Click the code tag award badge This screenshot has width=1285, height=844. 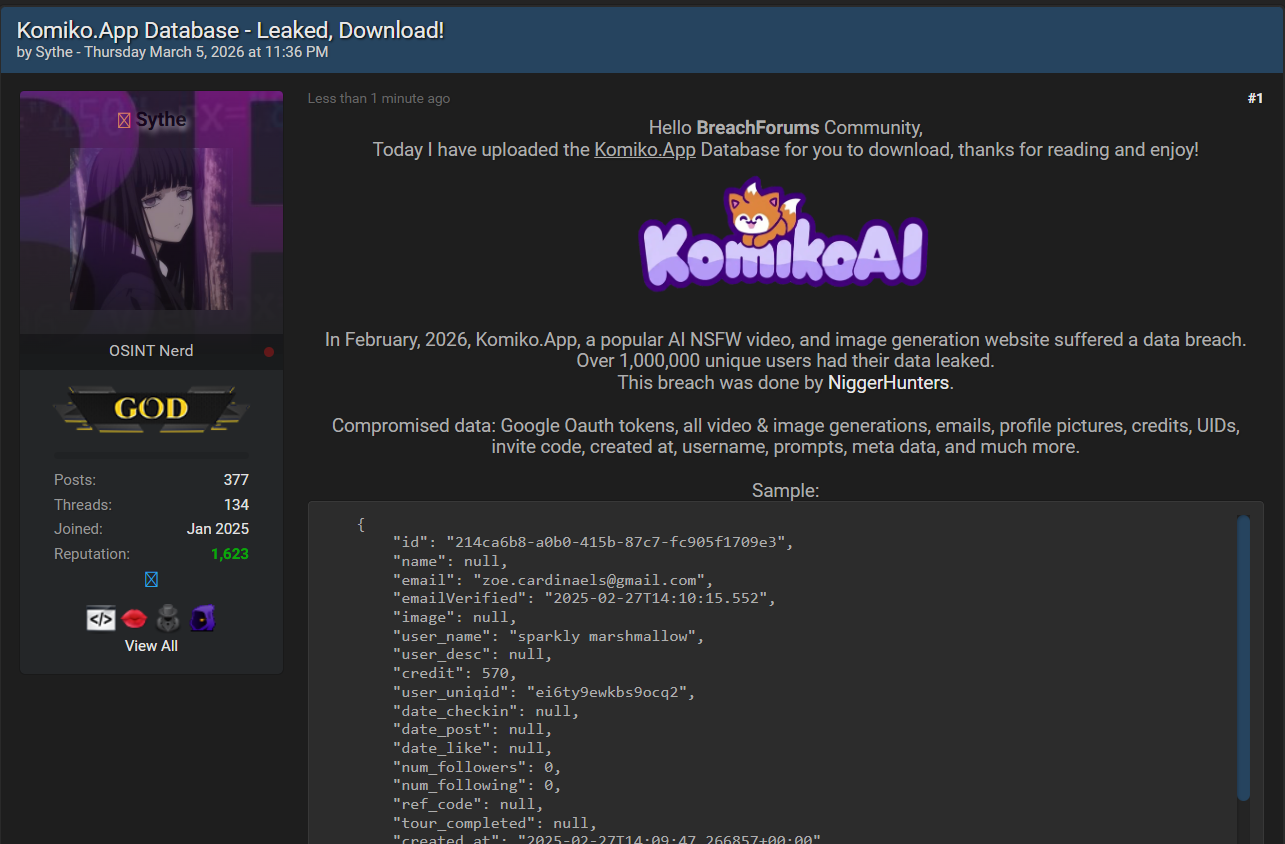pos(101,619)
